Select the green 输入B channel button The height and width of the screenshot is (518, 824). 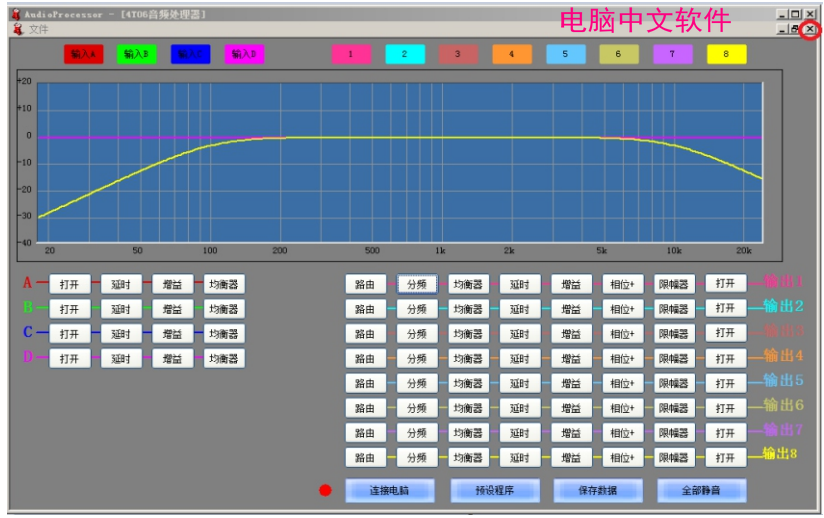coord(137,54)
